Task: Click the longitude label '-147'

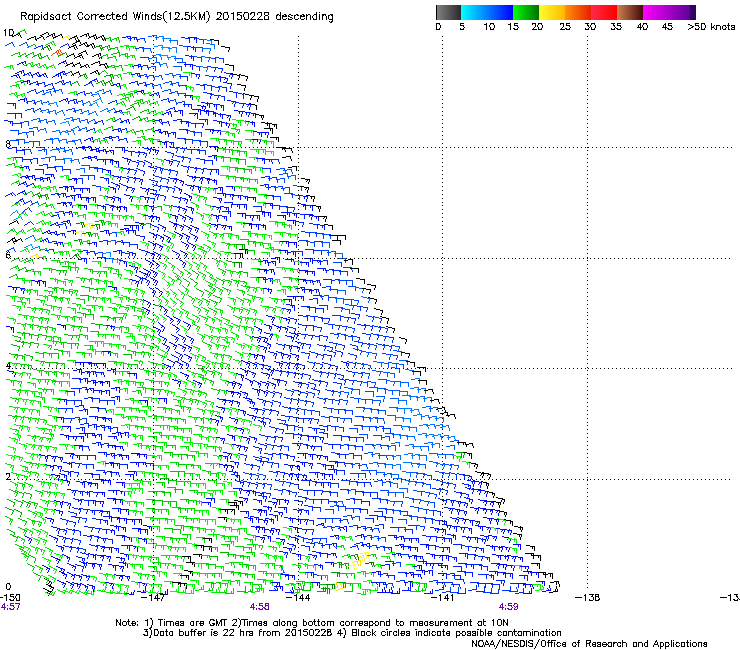Action: pyautogui.click(x=154, y=598)
